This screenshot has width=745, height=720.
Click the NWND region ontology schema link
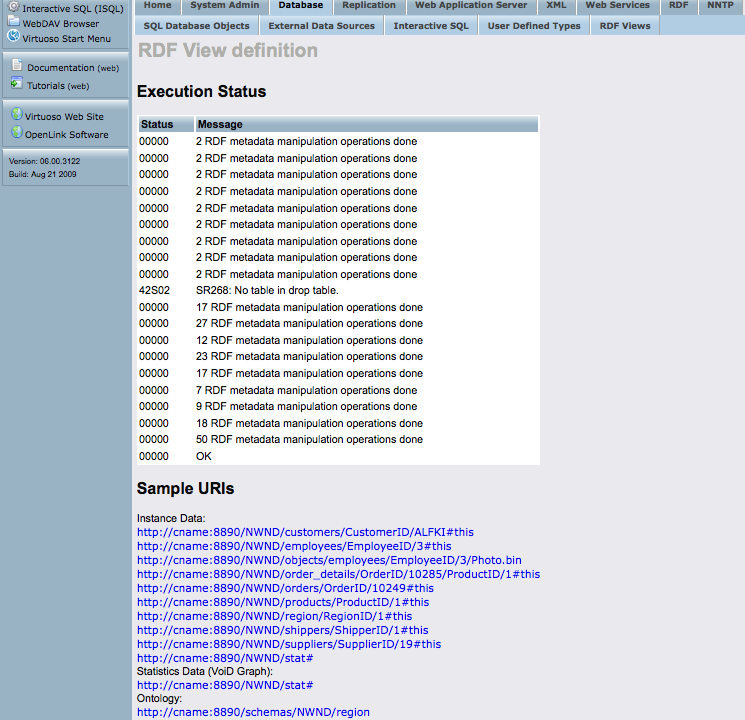tap(253, 712)
